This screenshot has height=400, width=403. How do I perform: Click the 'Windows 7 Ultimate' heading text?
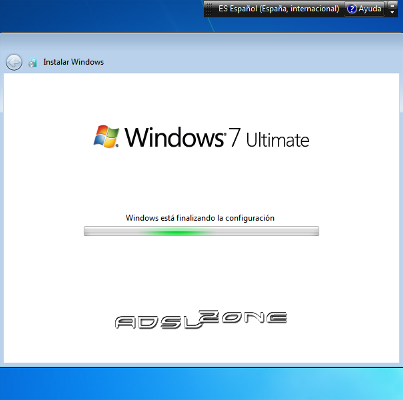pyautogui.click(x=217, y=137)
